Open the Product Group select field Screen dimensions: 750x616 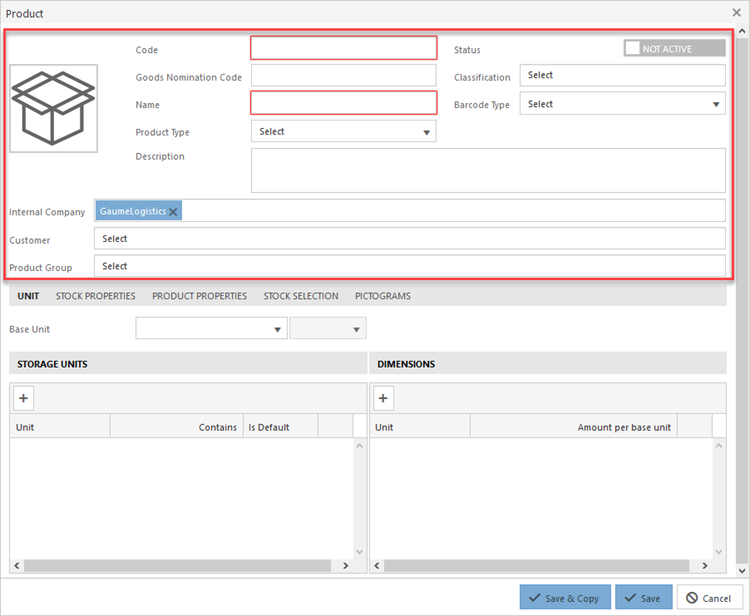click(x=409, y=266)
